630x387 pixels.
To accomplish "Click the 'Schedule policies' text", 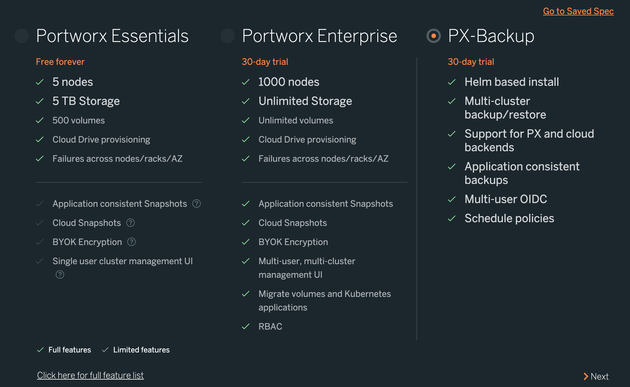I will 509,219.
